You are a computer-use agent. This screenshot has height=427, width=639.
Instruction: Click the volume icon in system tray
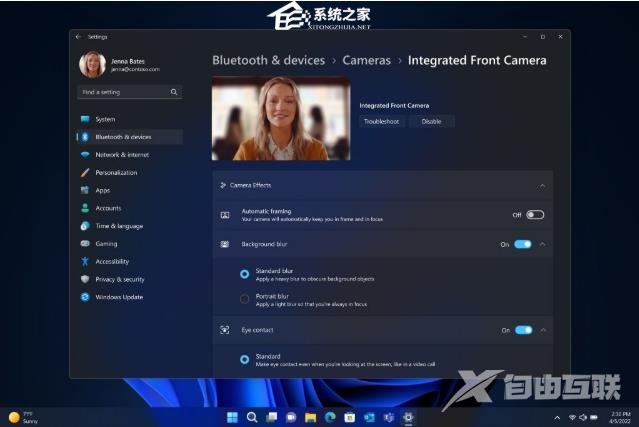coord(583,417)
